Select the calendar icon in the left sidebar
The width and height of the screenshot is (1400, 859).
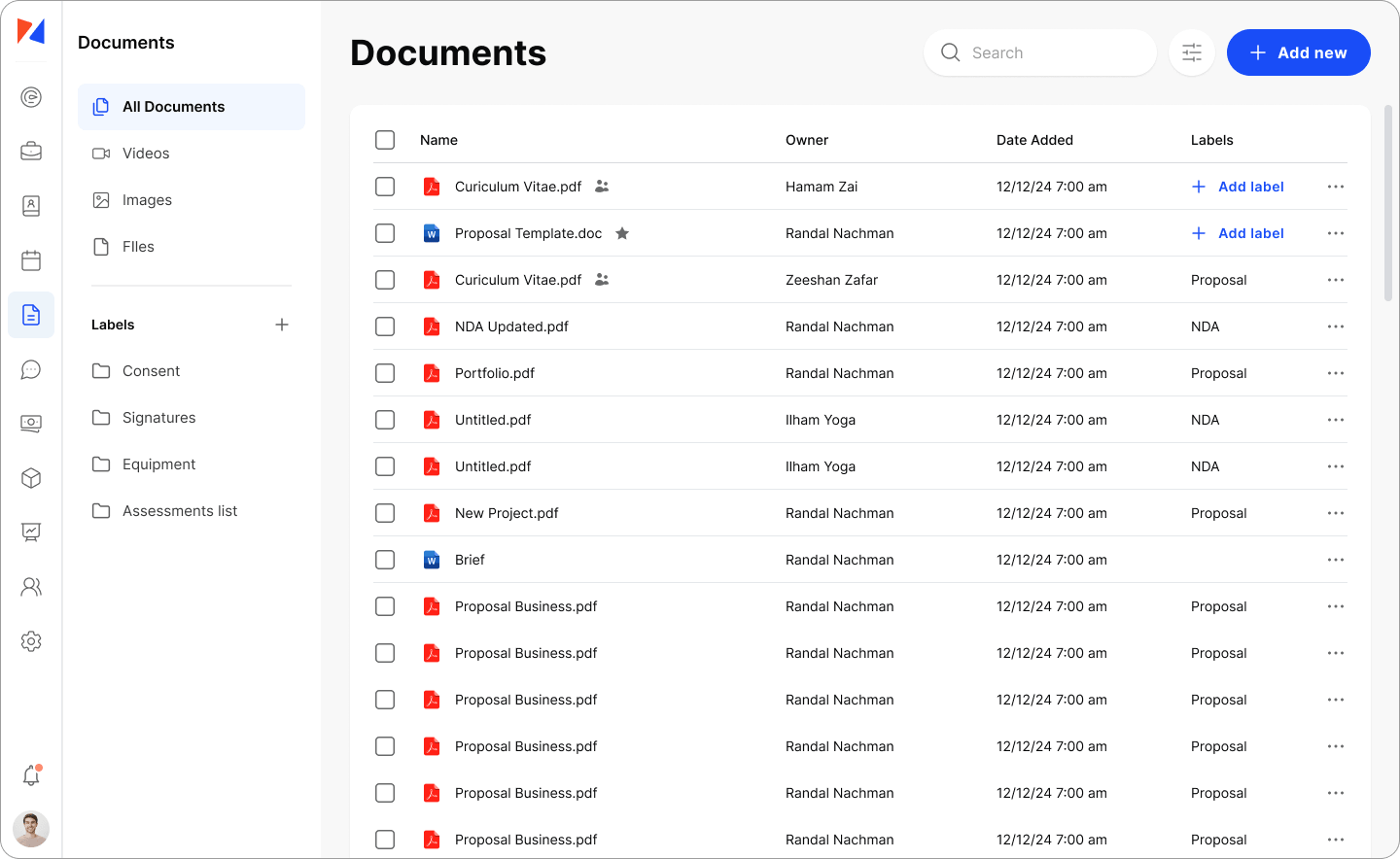(30, 259)
